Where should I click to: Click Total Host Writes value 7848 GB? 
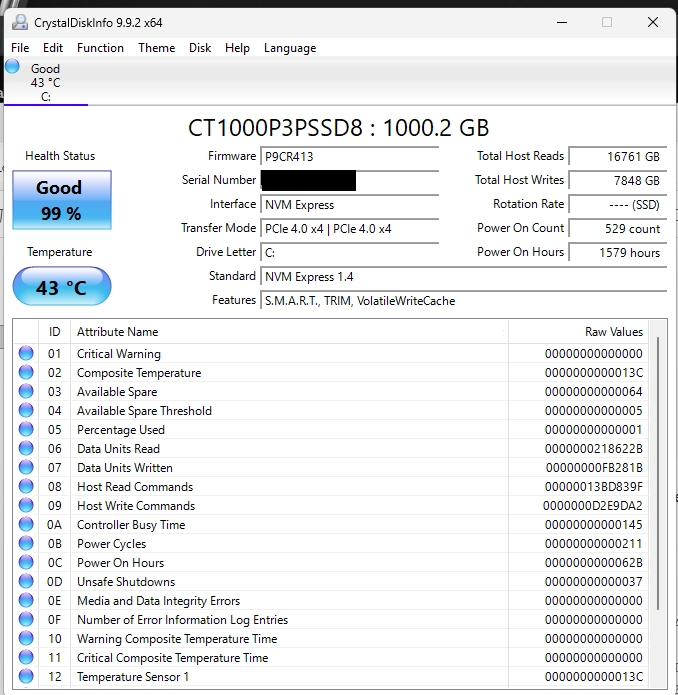(618, 180)
